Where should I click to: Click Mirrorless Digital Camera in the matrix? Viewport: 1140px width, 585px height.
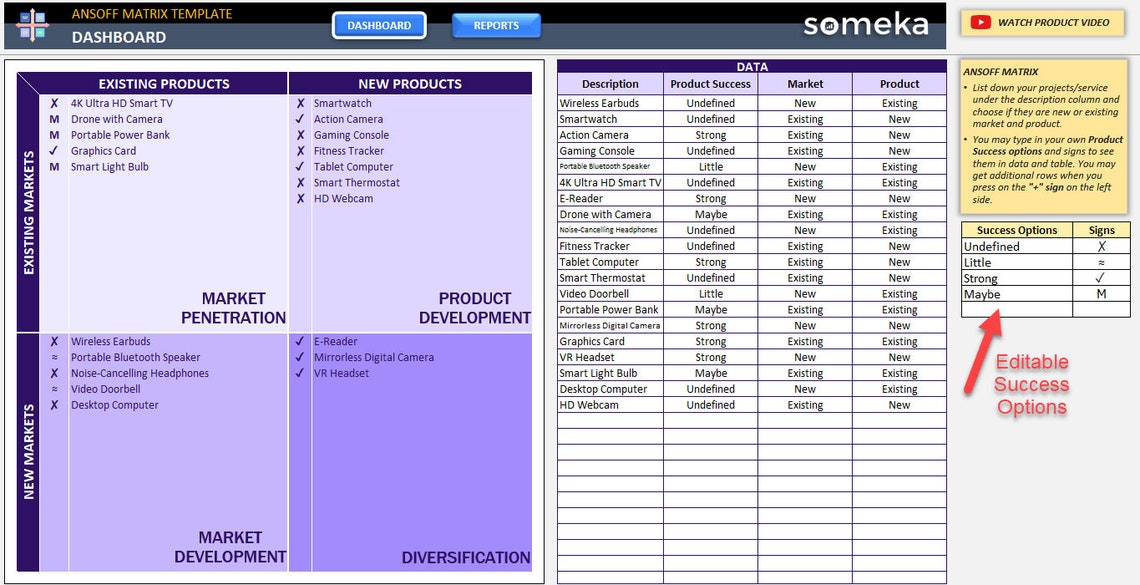(374, 358)
